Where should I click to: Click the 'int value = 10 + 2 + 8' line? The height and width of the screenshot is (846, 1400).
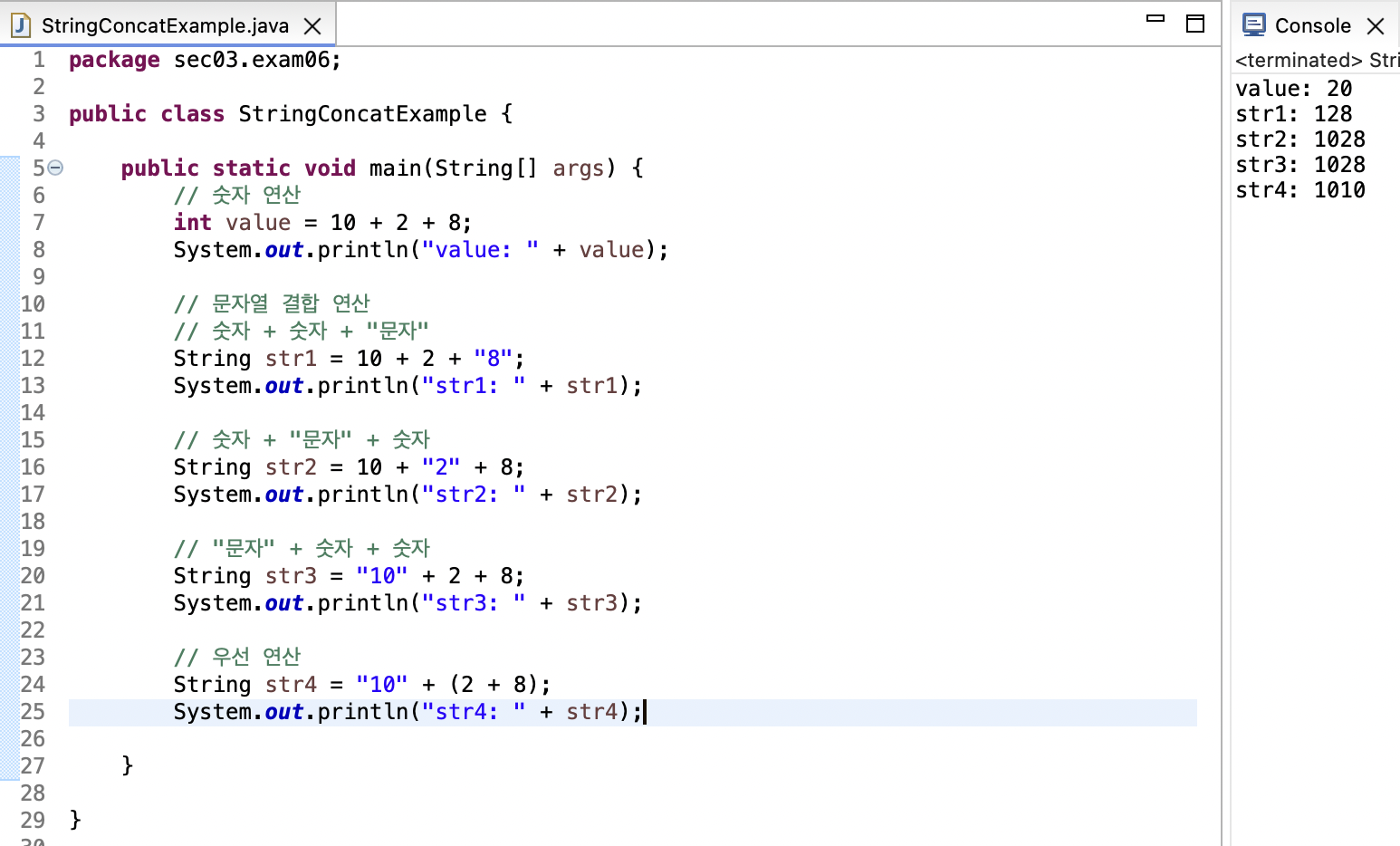pos(322,223)
